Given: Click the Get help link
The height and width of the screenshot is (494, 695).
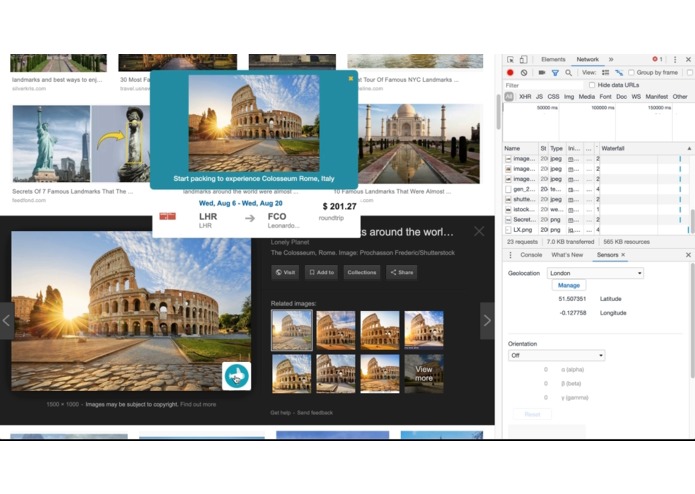Looking at the screenshot, I should [281, 413].
